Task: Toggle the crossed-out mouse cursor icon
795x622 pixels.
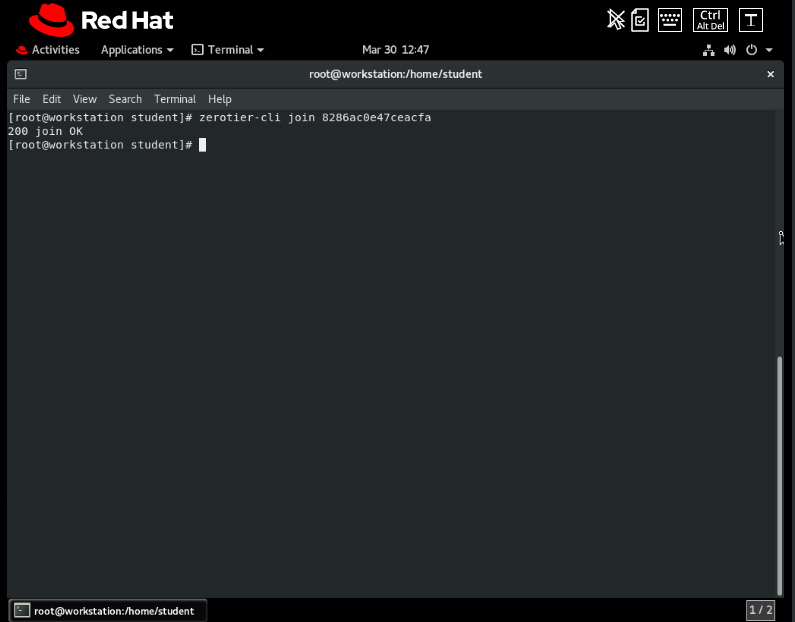Action: point(616,20)
